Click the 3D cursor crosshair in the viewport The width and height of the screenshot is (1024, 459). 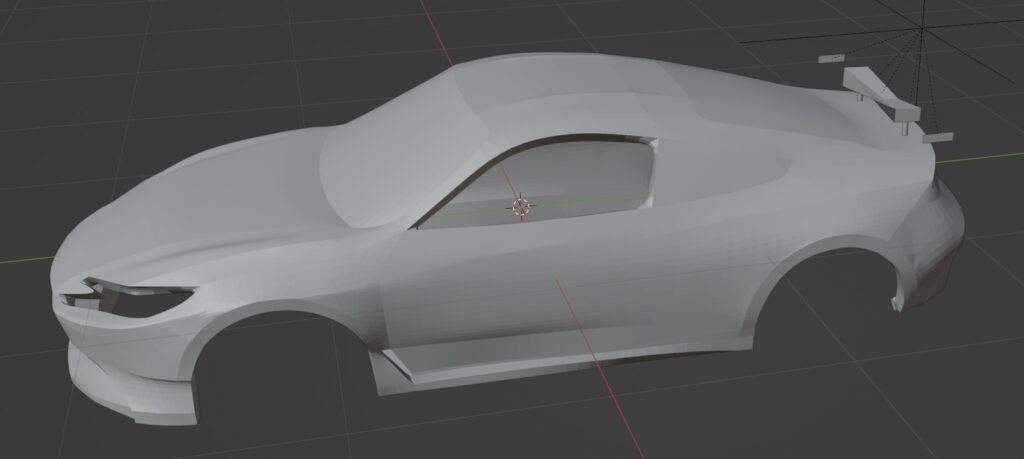coord(520,207)
